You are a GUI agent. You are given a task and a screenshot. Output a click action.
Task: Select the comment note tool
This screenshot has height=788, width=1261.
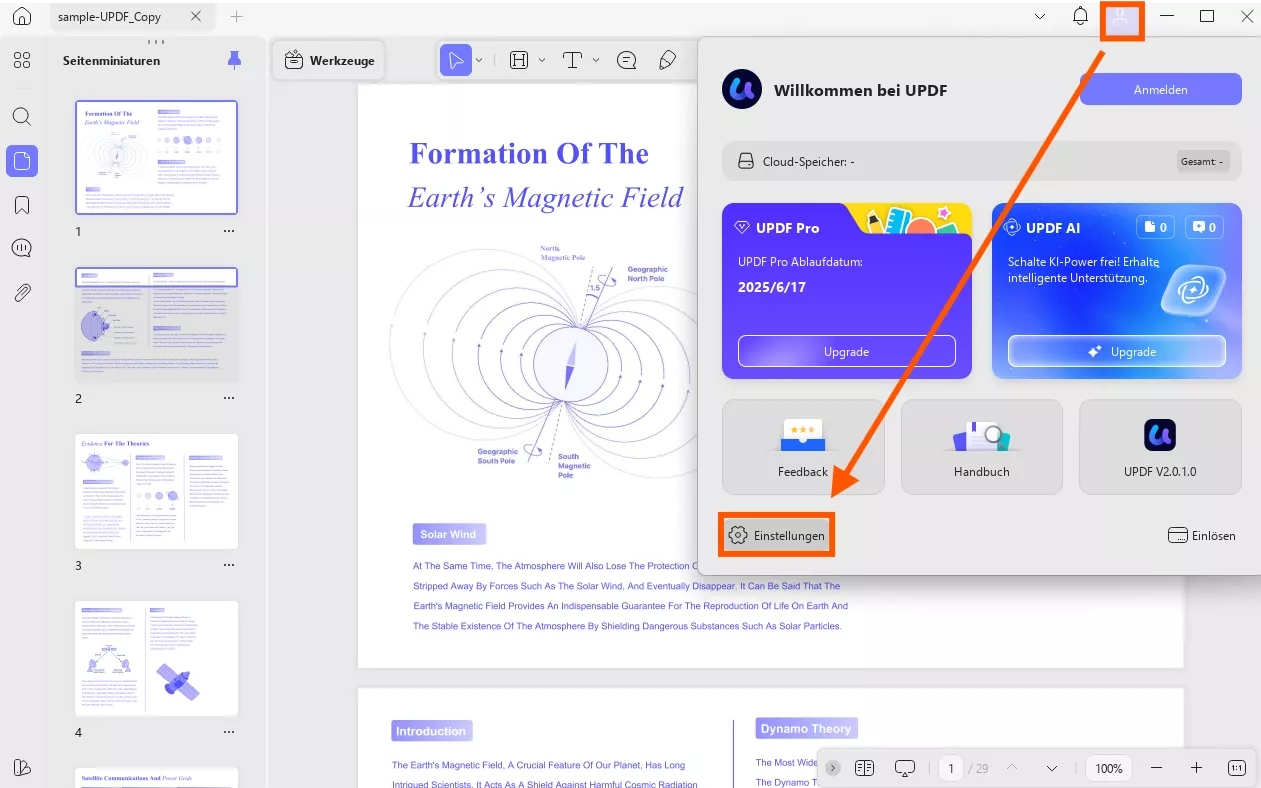point(627,60)
